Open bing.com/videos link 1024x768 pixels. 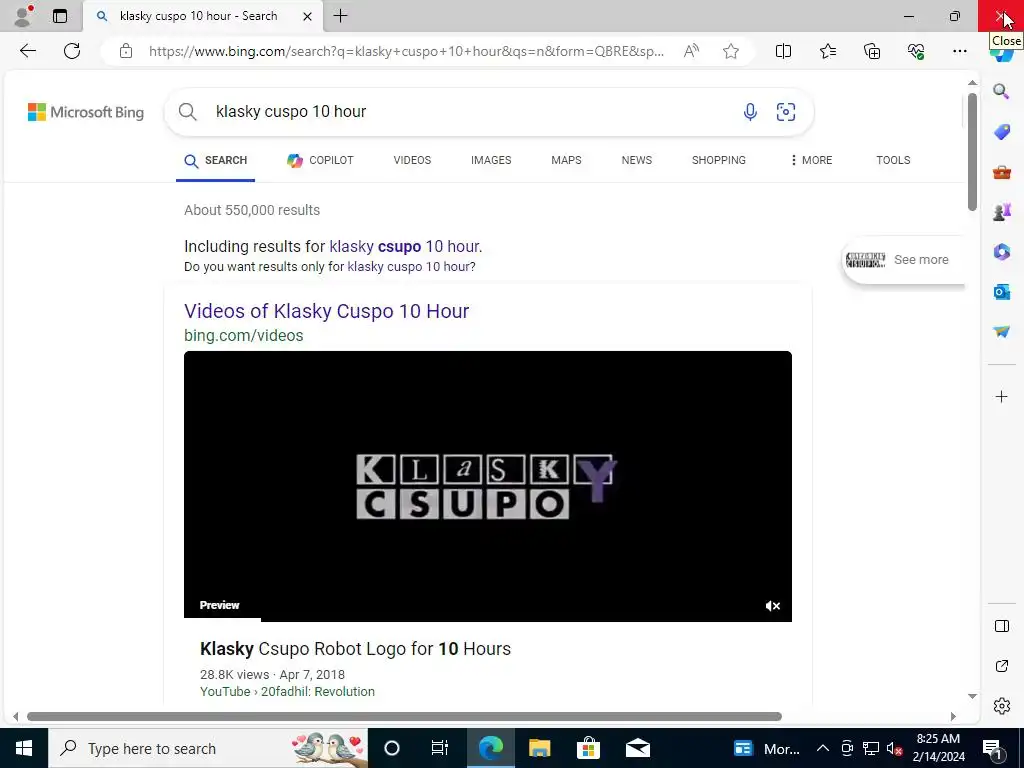click(x=244, y=335)
